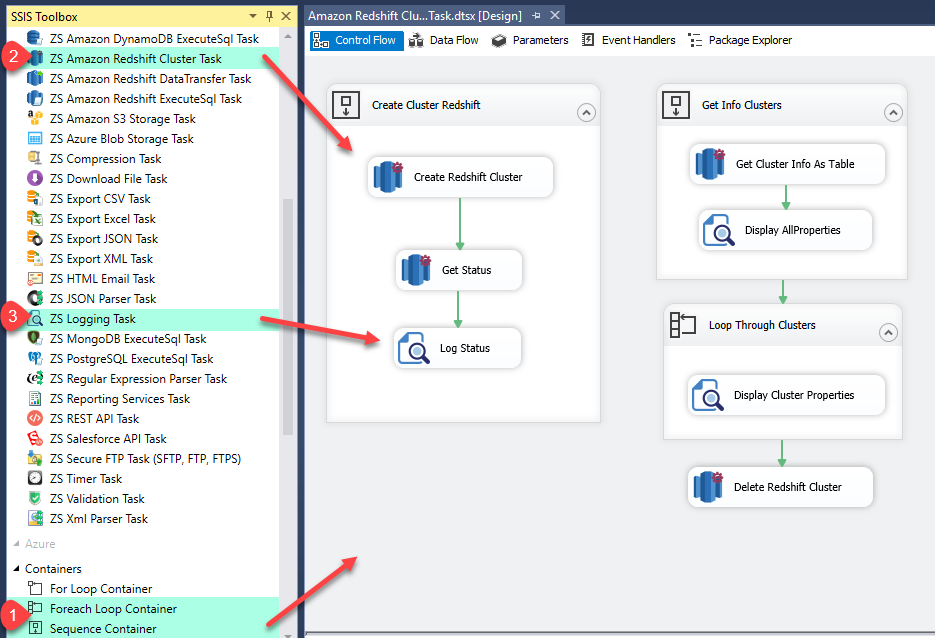This screenshot has height=638, width=935.
Task: Click the toolbox scroll up arrow
Action: click(x=287, y=36)
